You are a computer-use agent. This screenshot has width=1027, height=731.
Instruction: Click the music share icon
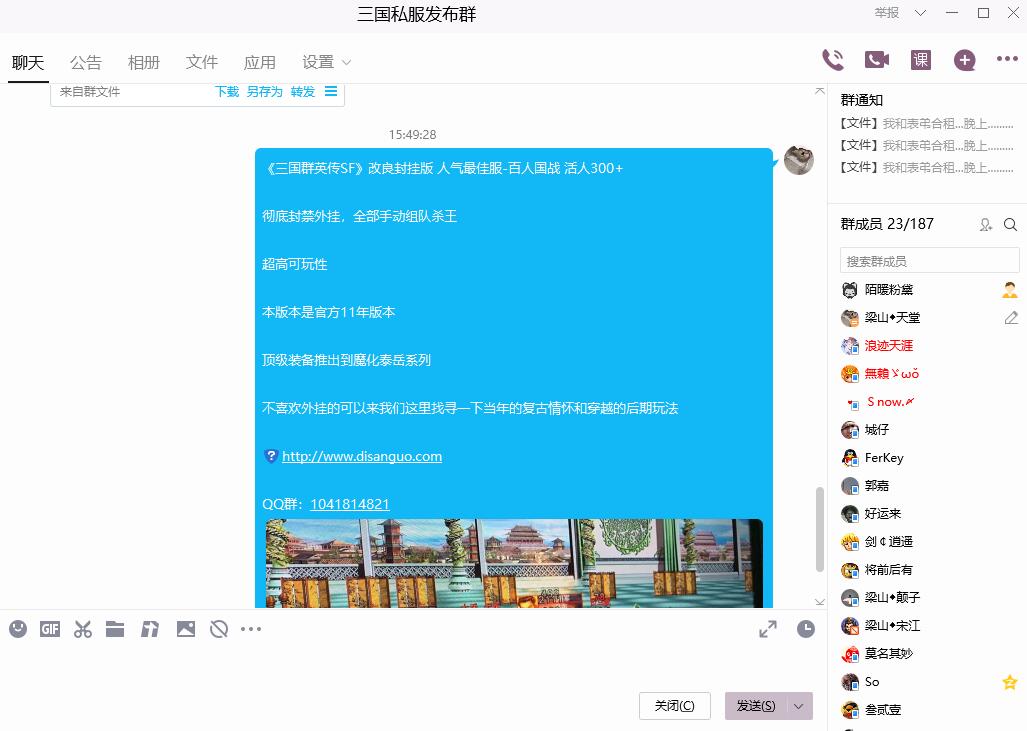click(150, 629)
